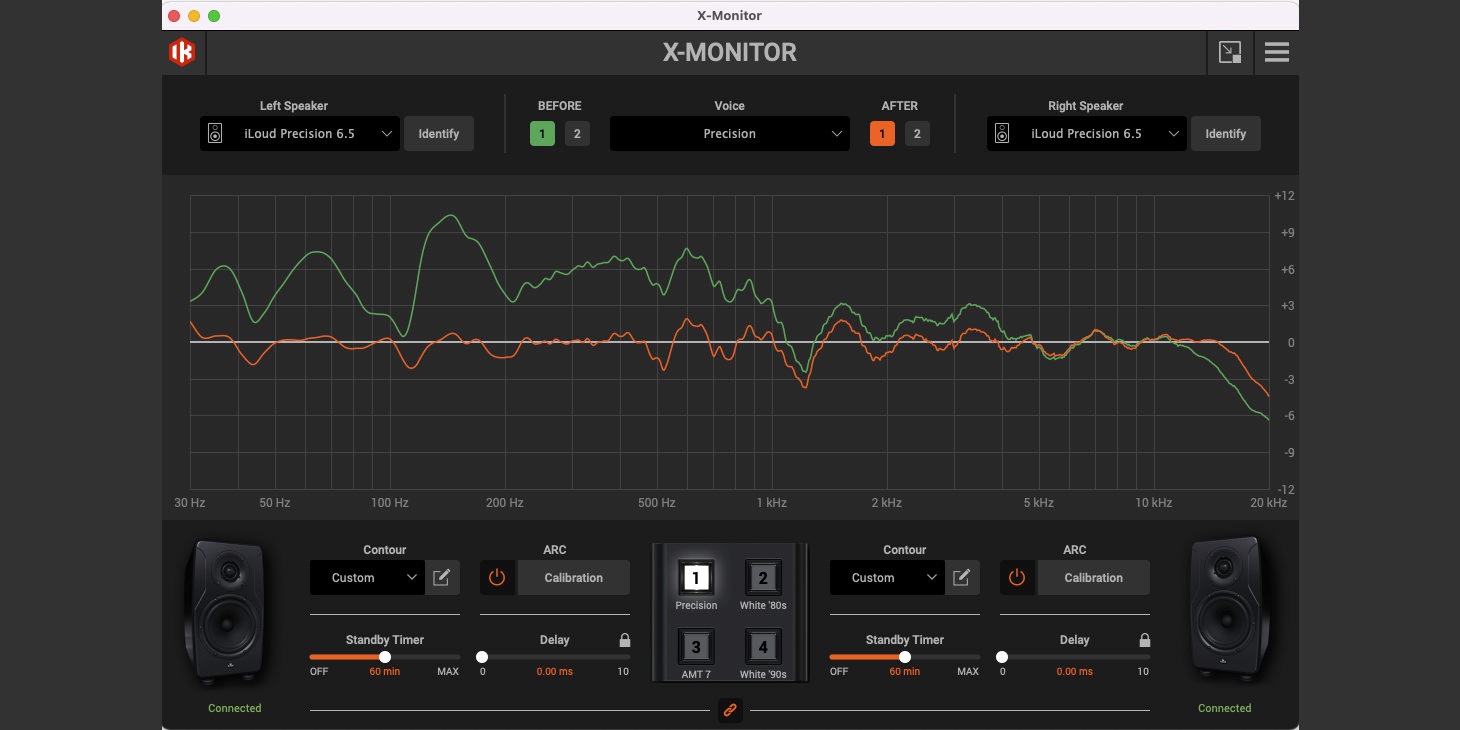Click the left Standby Timer slider handle

pos(385,657)
